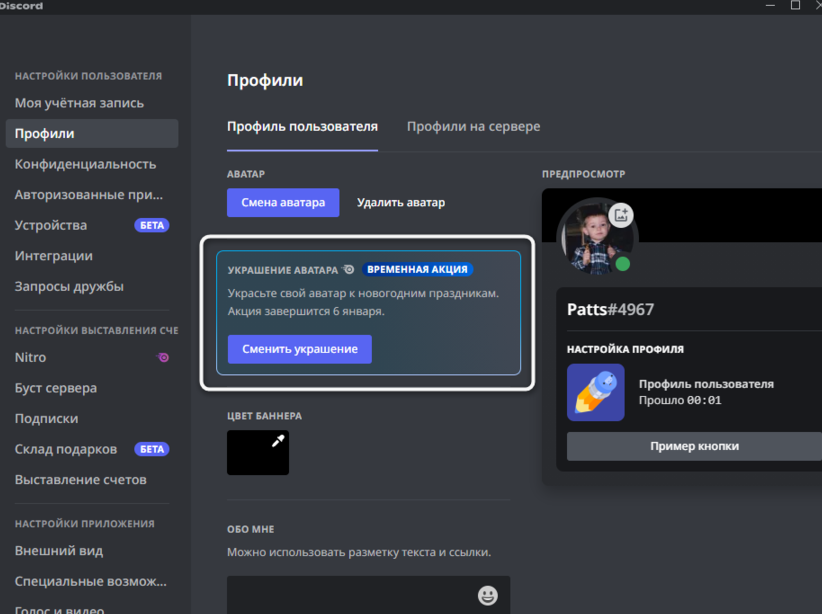This screenshot has height=614, width=822.
Task: Open Внешний вид app settings
Action: coord(59,550)
